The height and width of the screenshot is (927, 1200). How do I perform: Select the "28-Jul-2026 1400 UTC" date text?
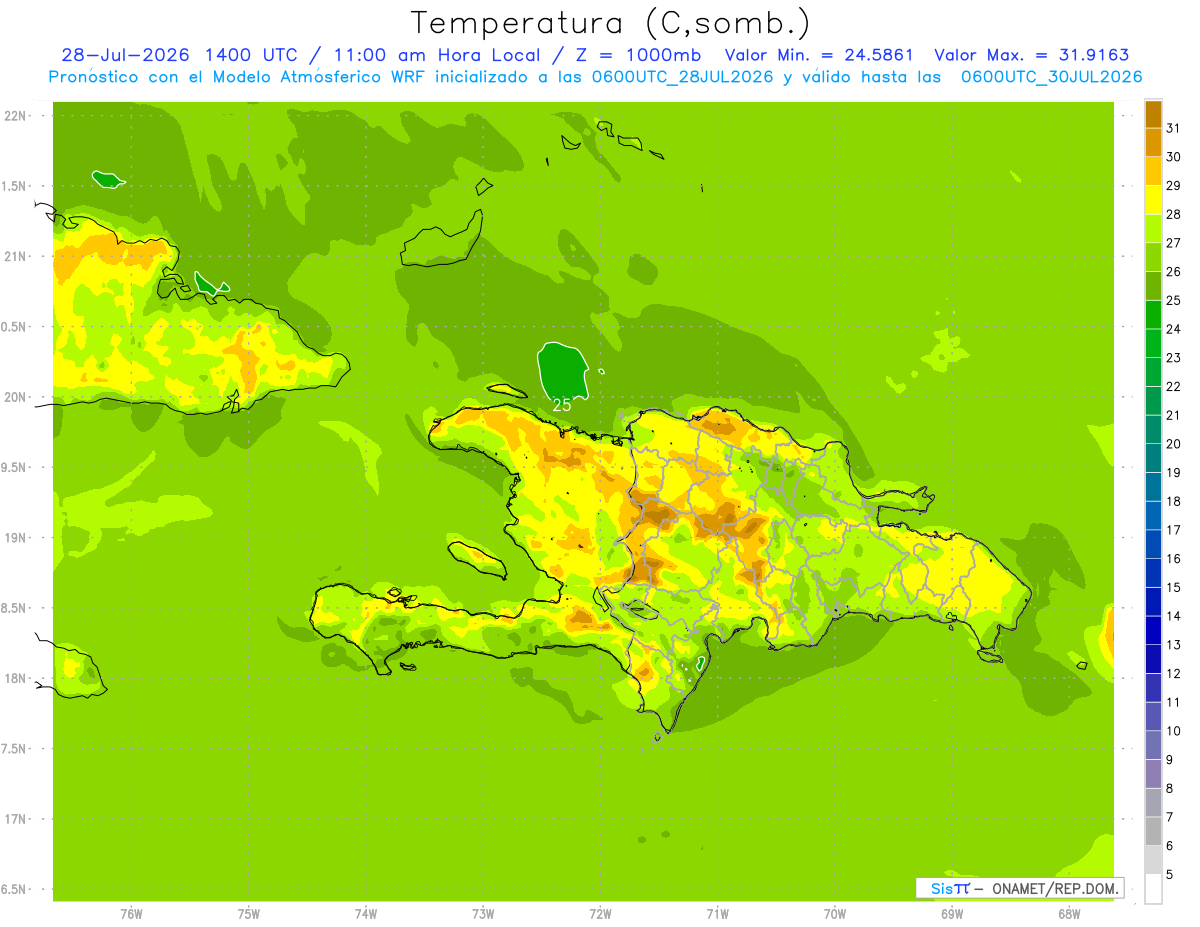click(182, 55)
